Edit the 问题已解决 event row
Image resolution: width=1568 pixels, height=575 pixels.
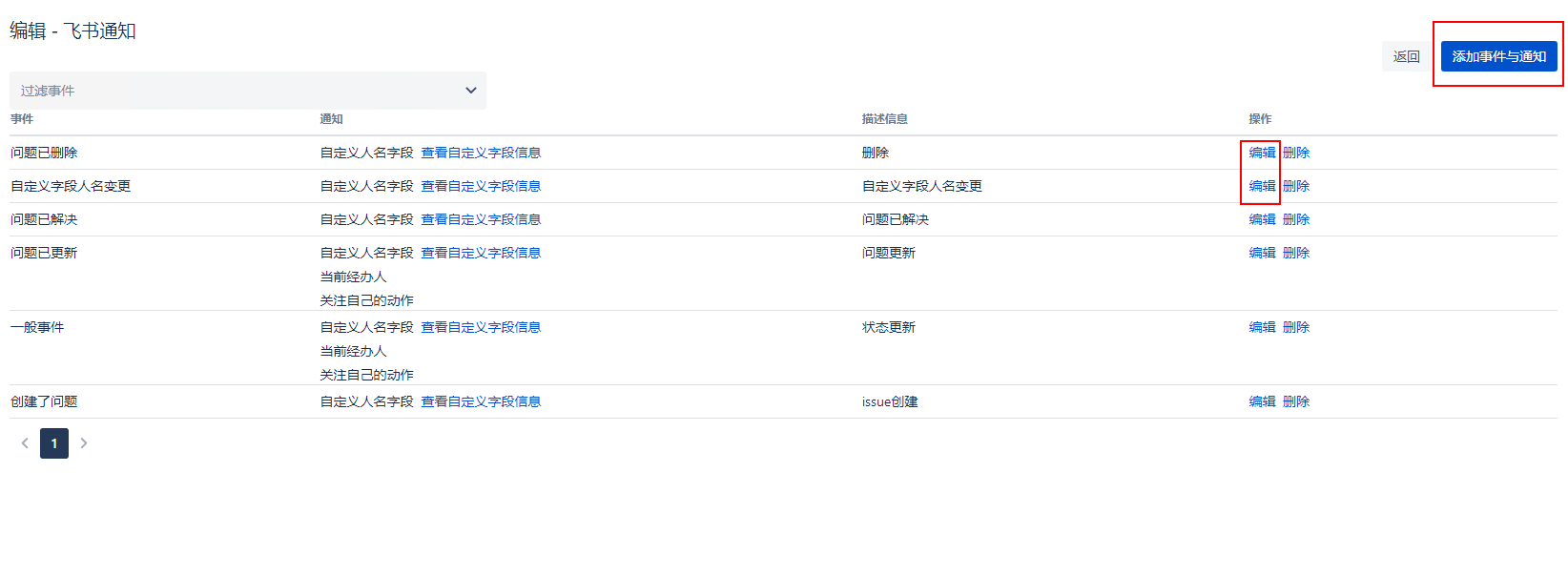tap(1262, 219)
